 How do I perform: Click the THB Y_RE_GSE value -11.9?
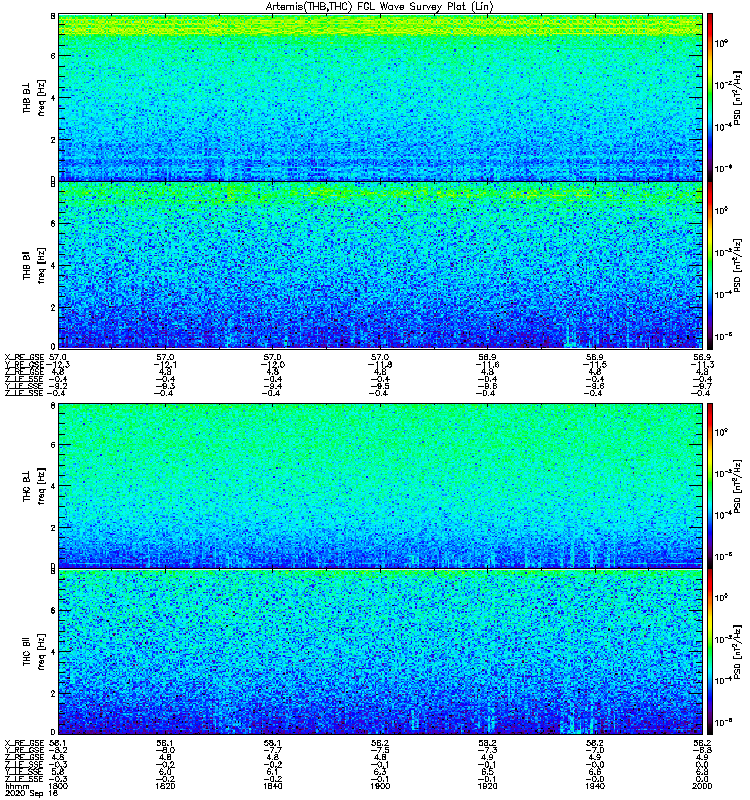coord(380,365)
